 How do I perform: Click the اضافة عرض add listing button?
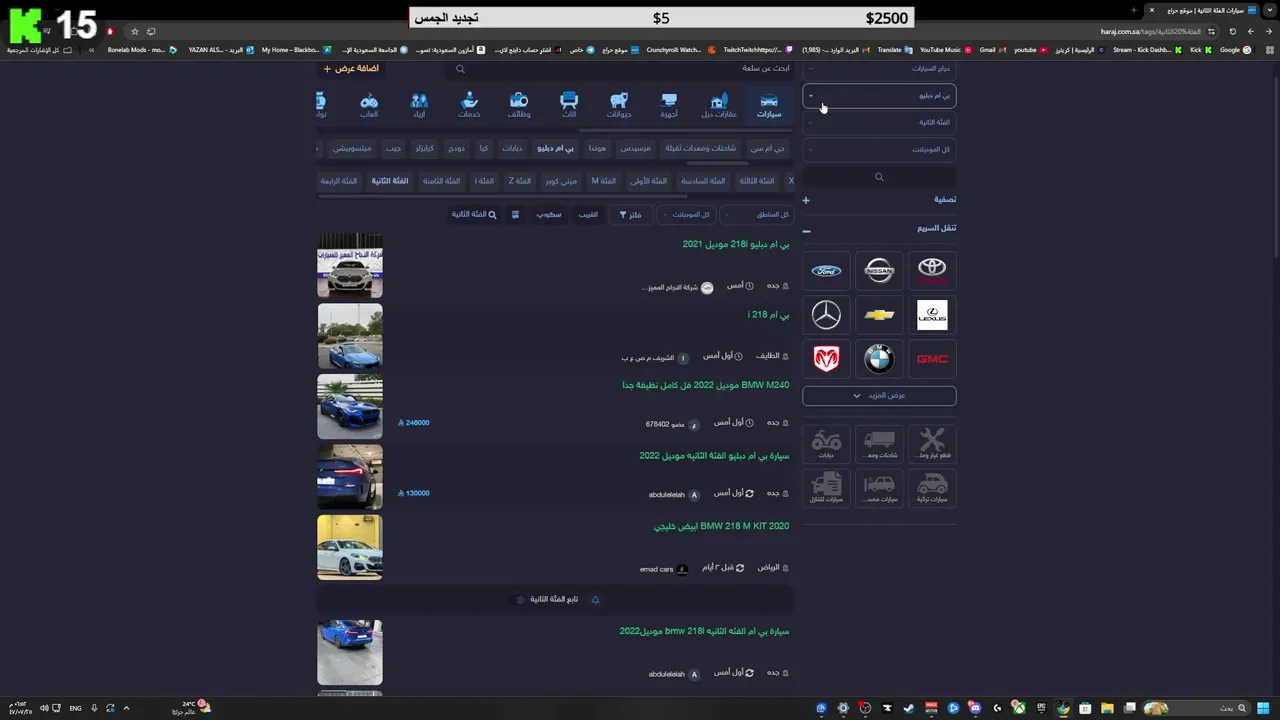pos(351,69)
